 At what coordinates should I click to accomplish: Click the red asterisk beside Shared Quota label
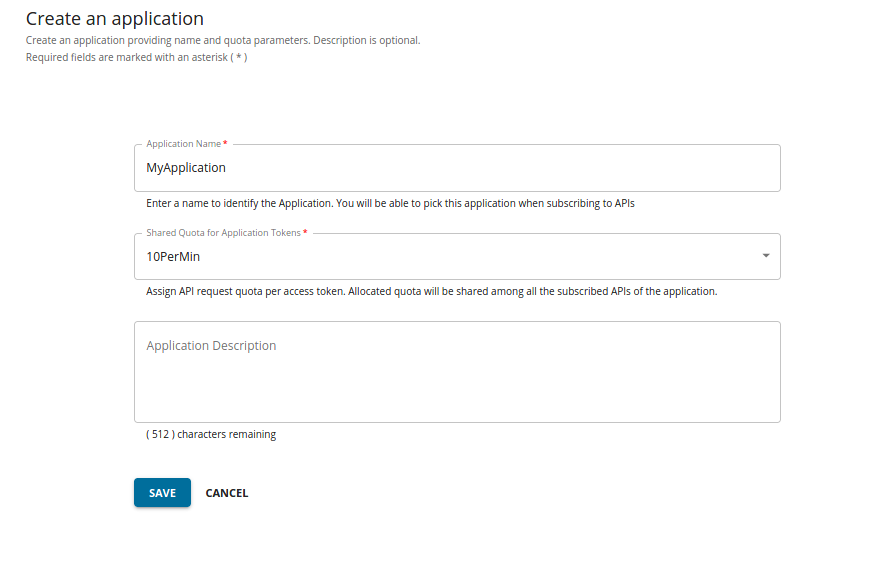click(x=305, y=232)
